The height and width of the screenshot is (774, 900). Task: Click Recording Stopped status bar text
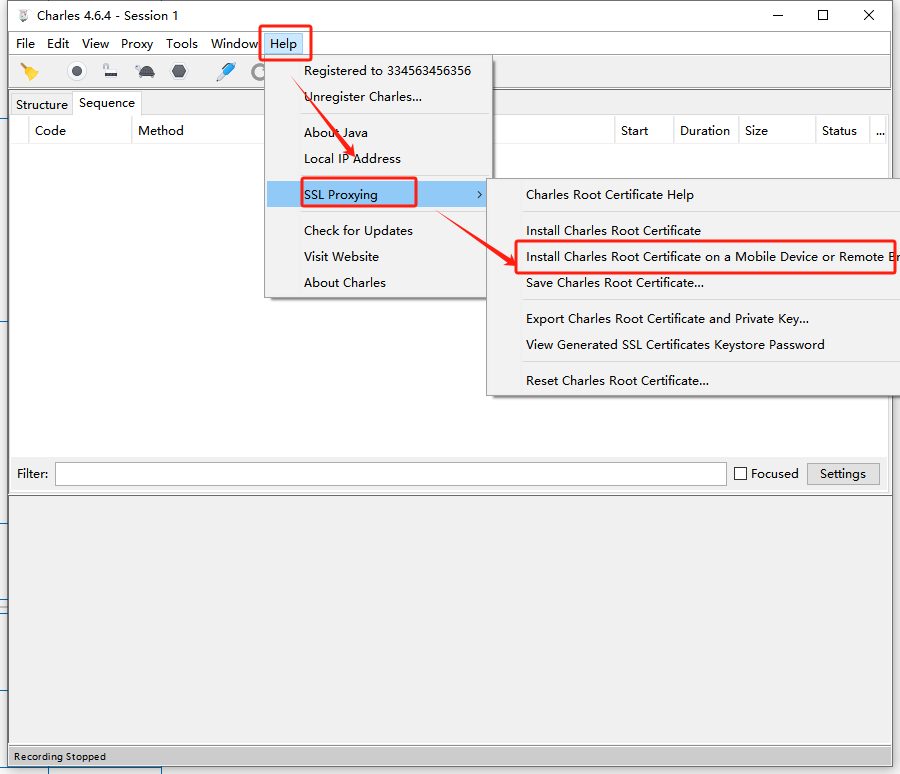60,757
